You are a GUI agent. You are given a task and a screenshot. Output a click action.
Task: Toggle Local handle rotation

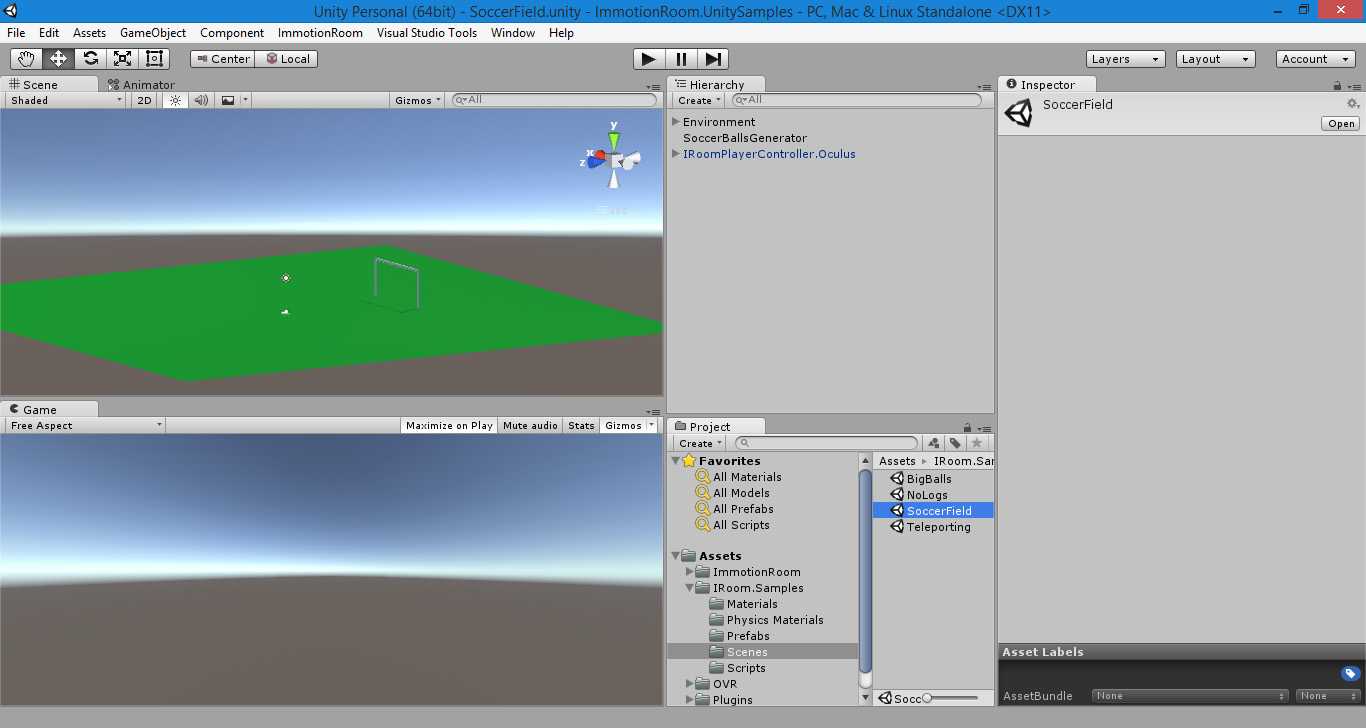287,59
